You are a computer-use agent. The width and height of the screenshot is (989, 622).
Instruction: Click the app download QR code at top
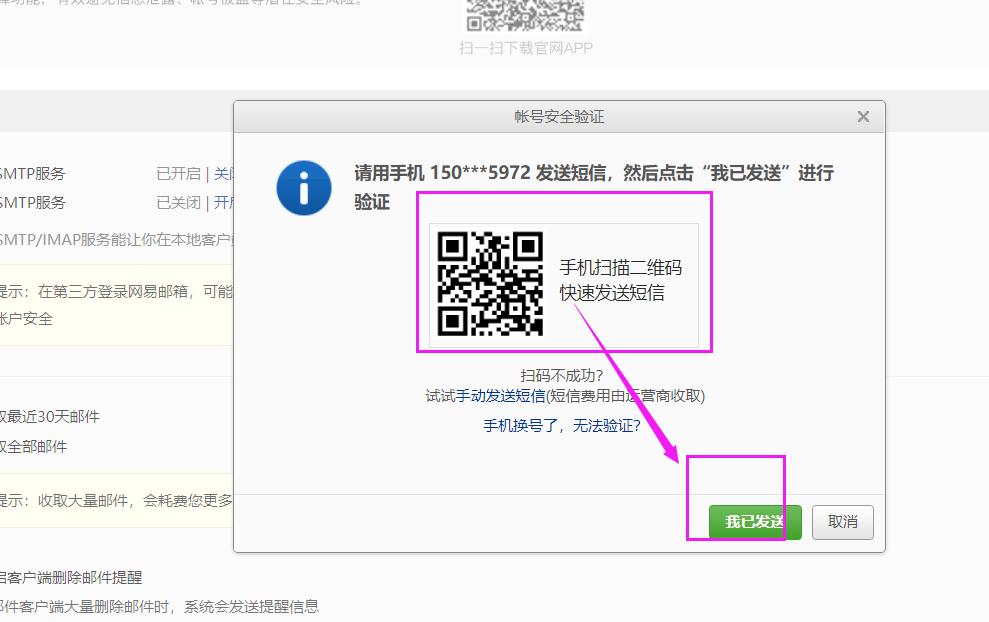pos(525,15)
